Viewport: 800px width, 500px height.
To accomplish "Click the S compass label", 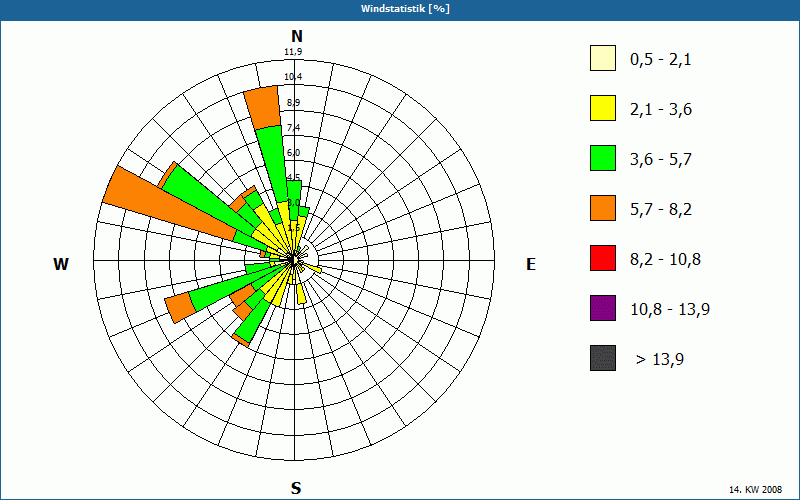I will tap(296, 489).
